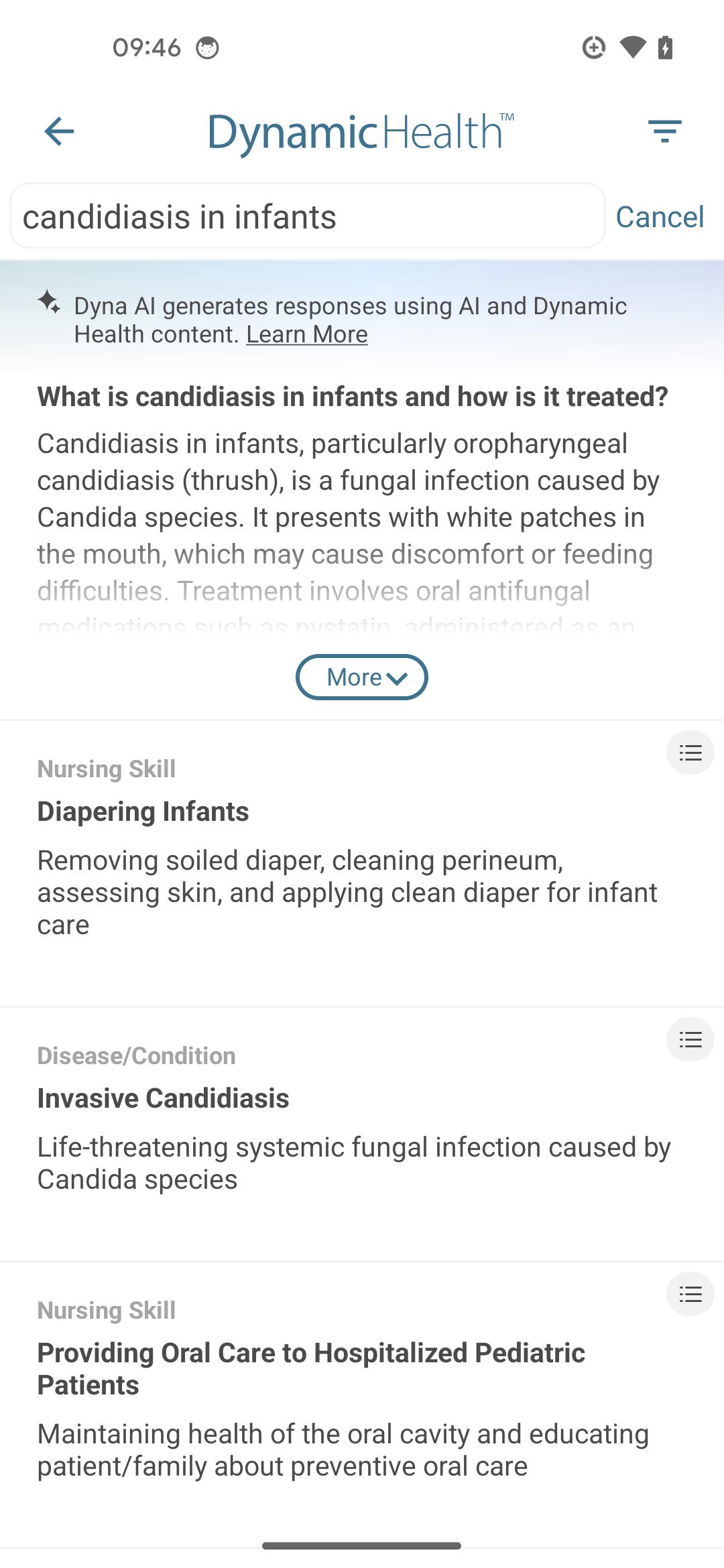The width and height of the screenshot is (724, 1568).
Task: Open the filter options icon
Action: (x=664, y=131)
